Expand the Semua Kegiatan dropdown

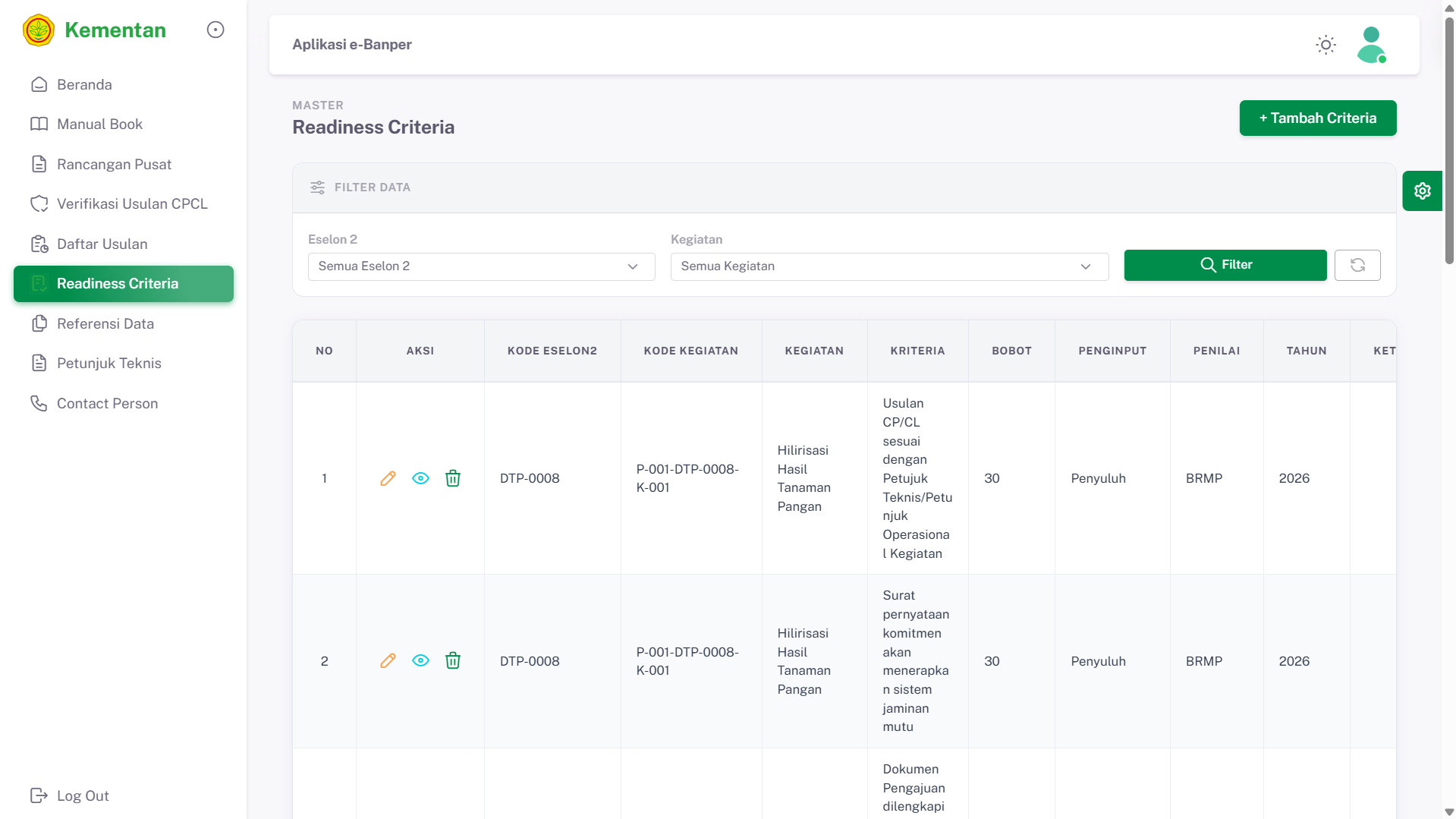[x=889, y=266]
